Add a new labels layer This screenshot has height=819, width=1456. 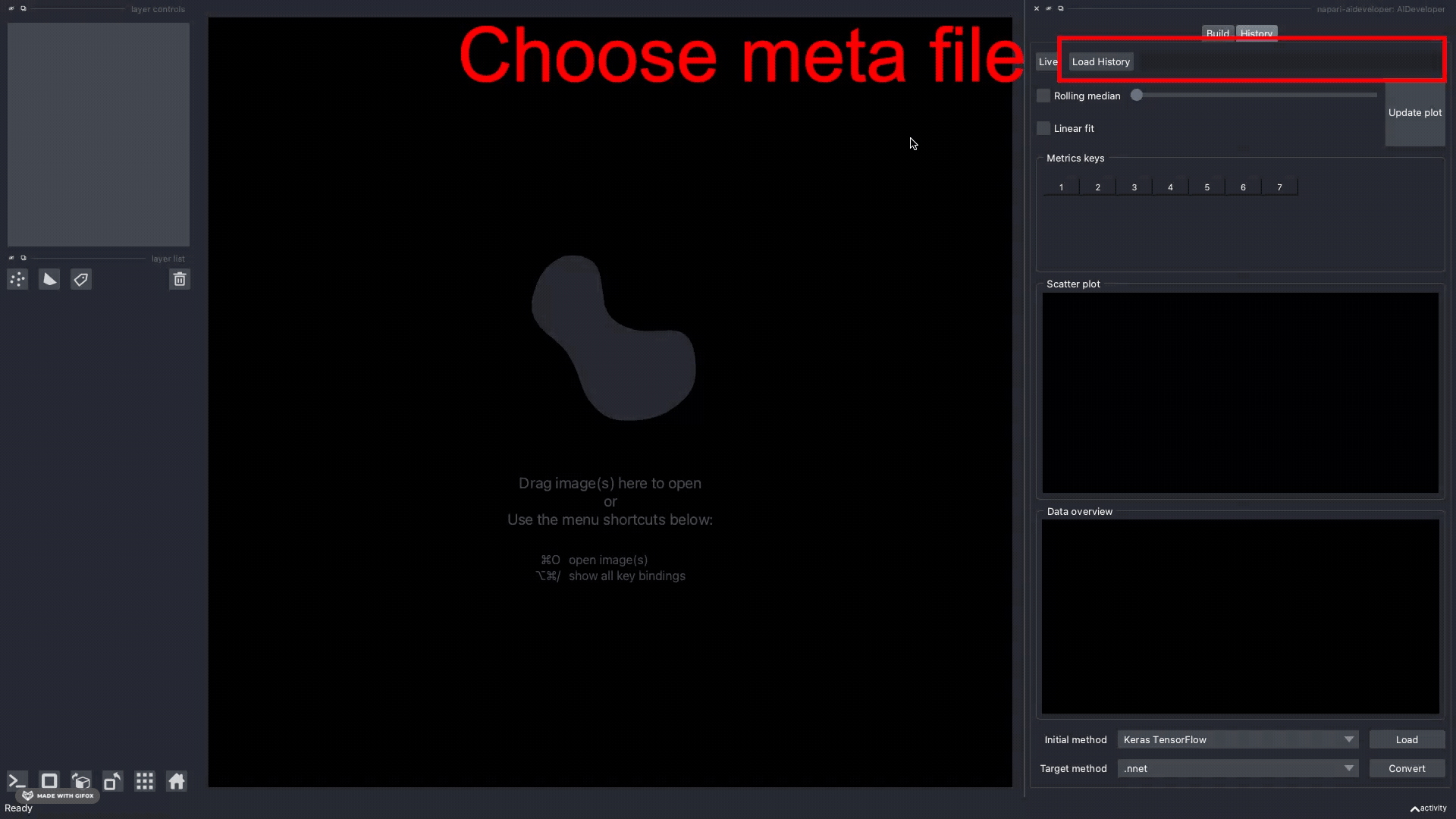pos(81,280)
